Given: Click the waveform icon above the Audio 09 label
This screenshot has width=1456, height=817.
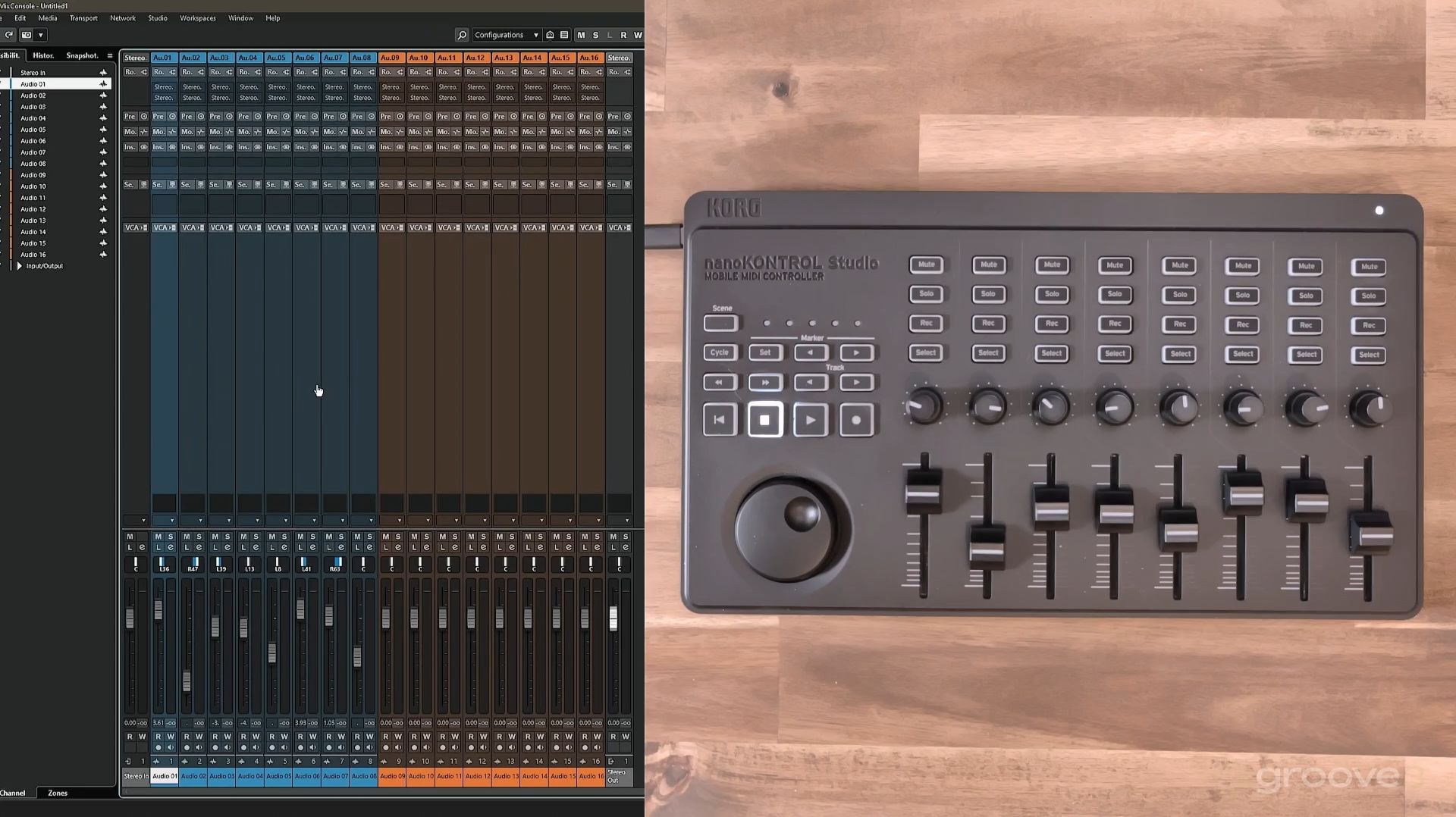Looking at the screenshot, I should (384, 762).
